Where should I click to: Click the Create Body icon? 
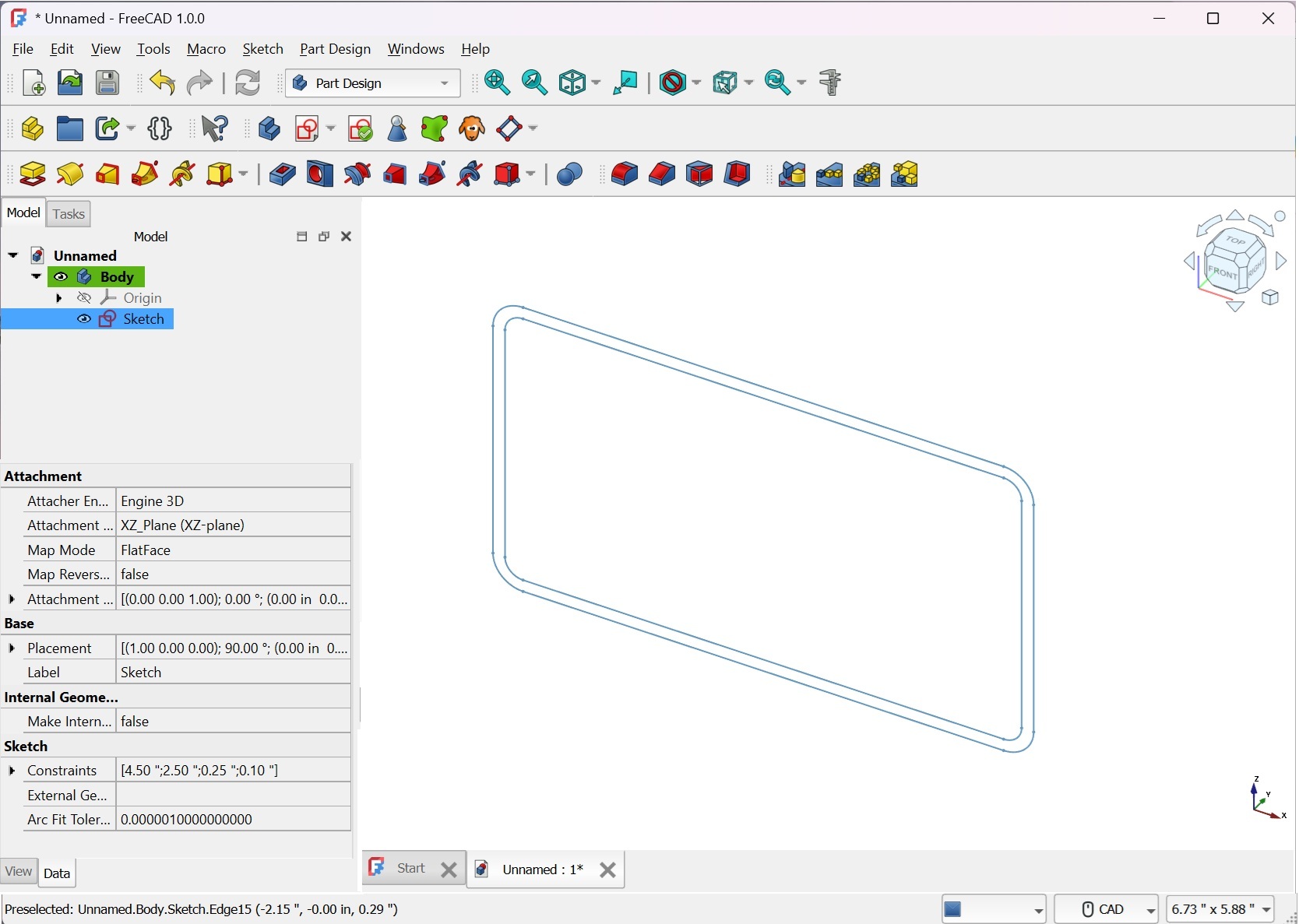pos(269,128)
